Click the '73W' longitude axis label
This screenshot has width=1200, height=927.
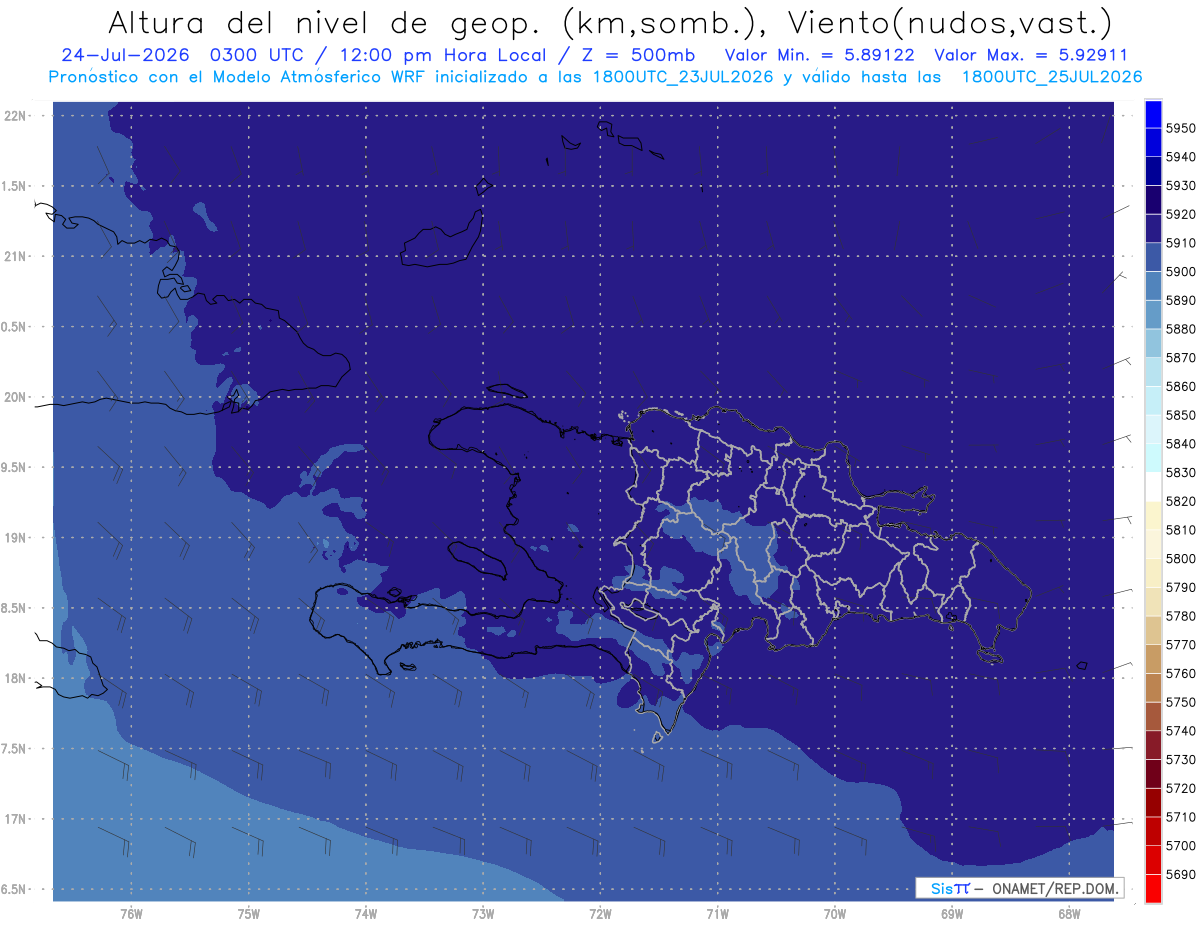tap(483, 913)
